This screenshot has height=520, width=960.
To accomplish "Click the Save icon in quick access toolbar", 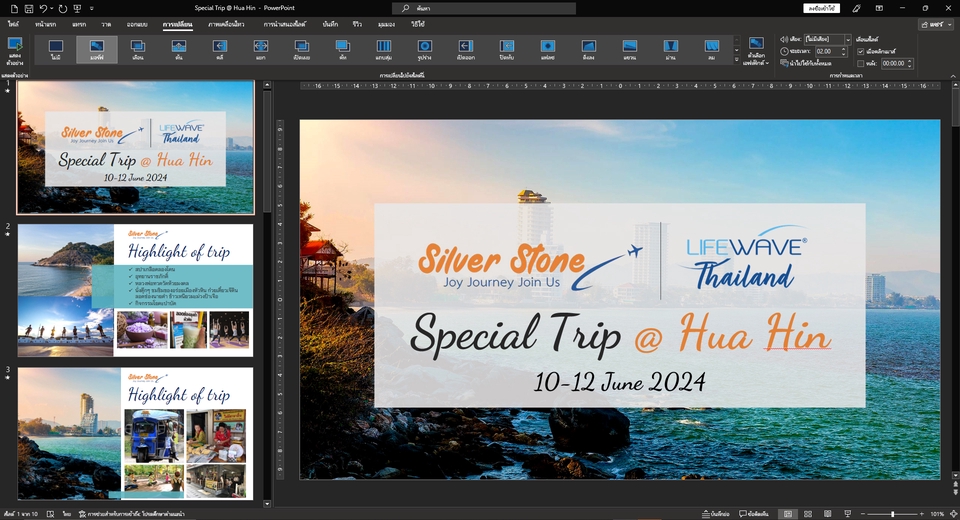I will click(29, 9).
